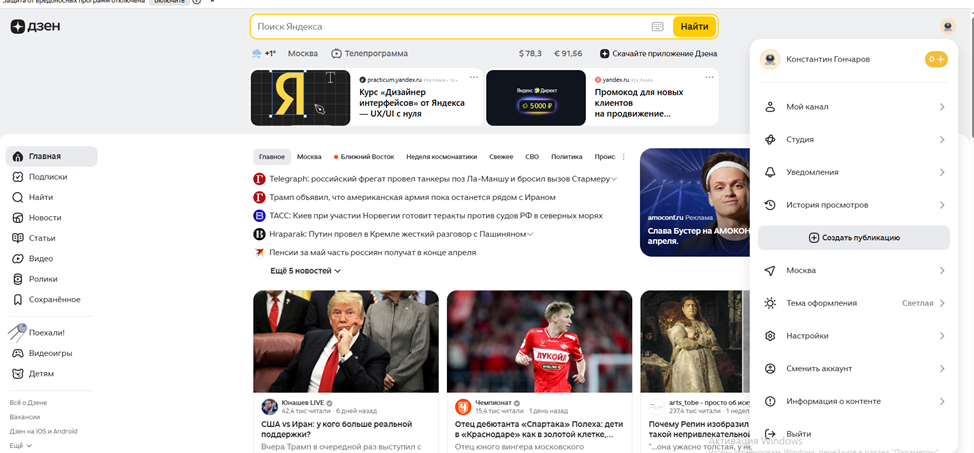
Task: Open ТАСС: Киев при участии Норвегии headline
Action: pyautogui.click(x=436, y=216)
